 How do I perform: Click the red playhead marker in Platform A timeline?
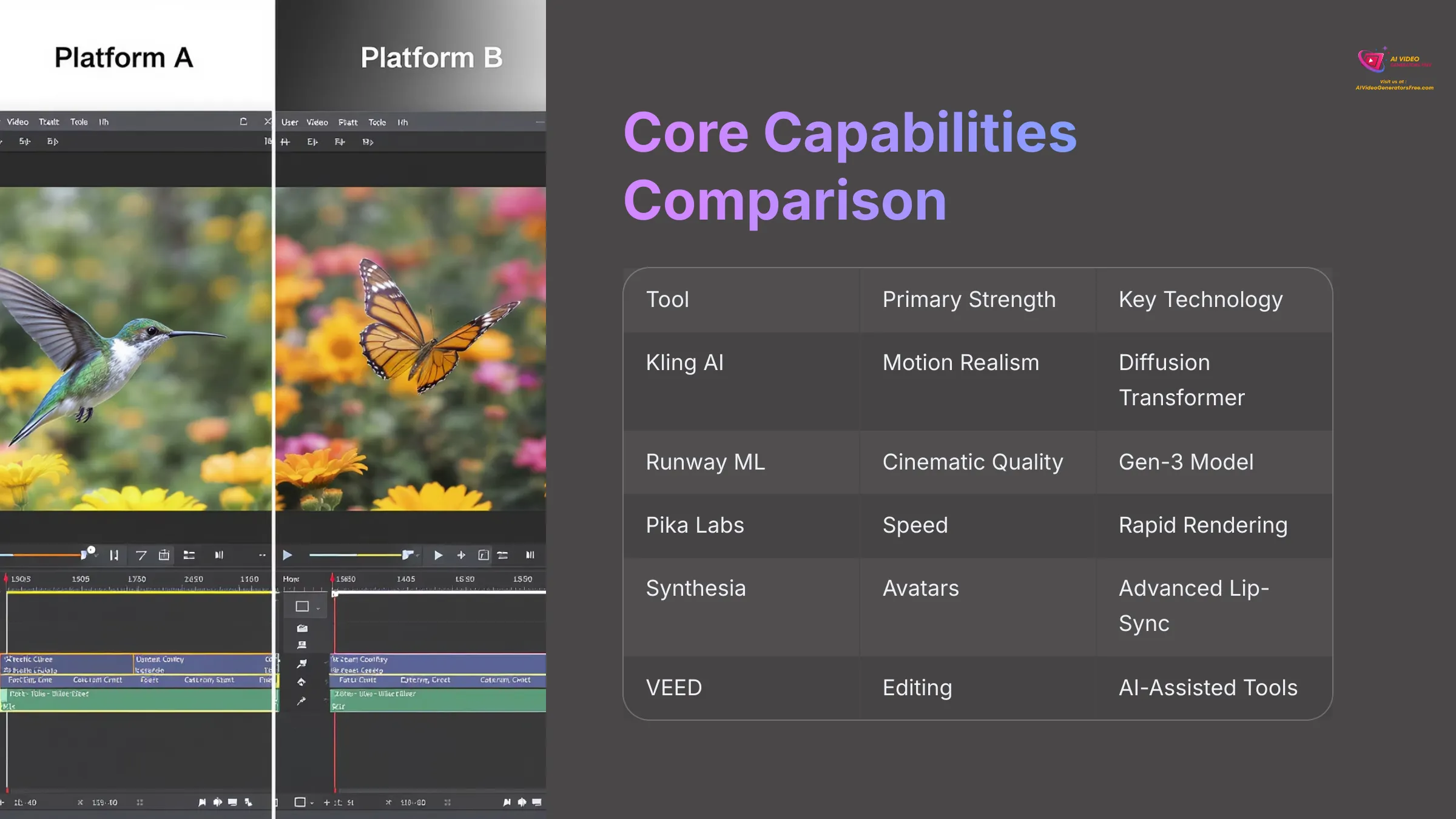6,579
